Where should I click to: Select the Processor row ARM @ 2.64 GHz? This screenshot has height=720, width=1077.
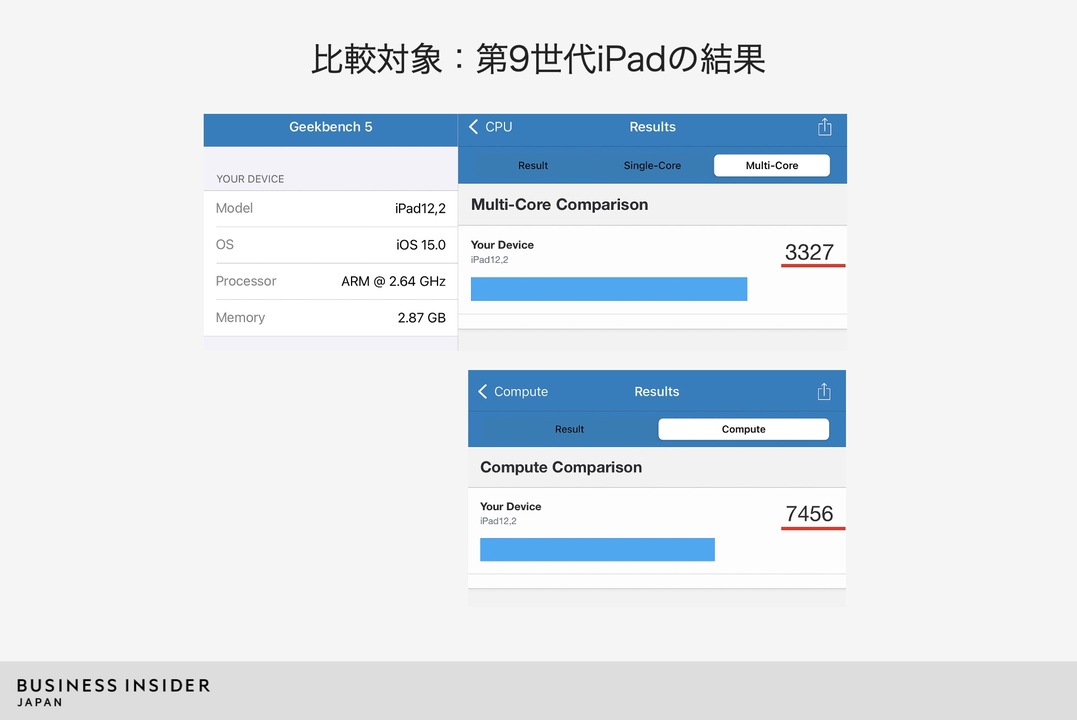(x=330, y=281)
